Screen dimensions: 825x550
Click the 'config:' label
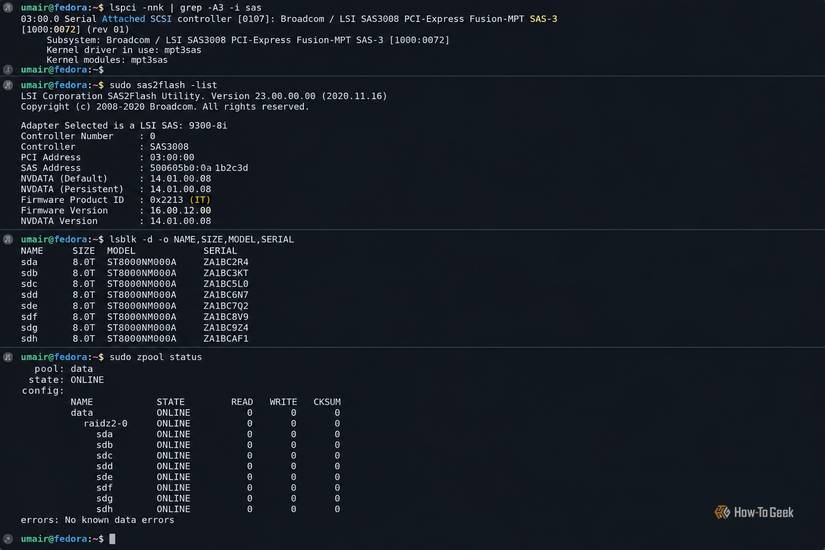click(43, 391)
